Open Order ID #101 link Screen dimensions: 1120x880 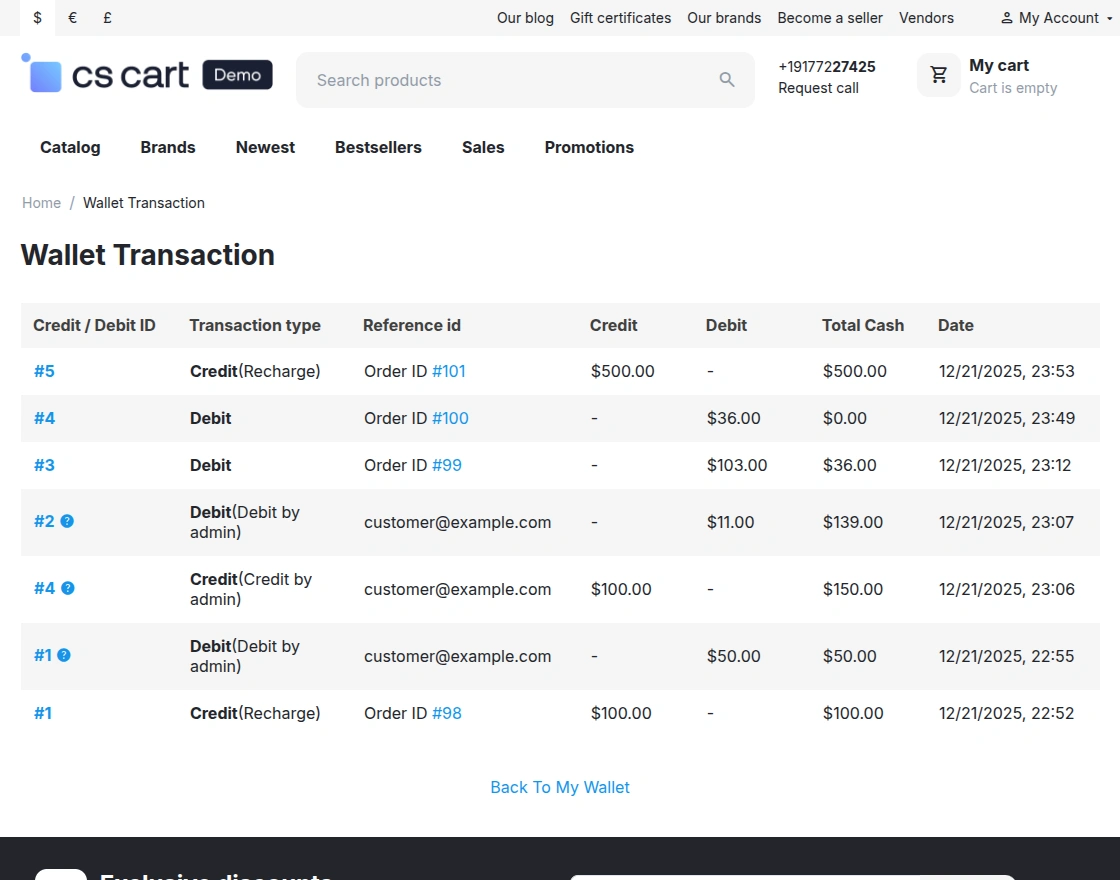450,371
